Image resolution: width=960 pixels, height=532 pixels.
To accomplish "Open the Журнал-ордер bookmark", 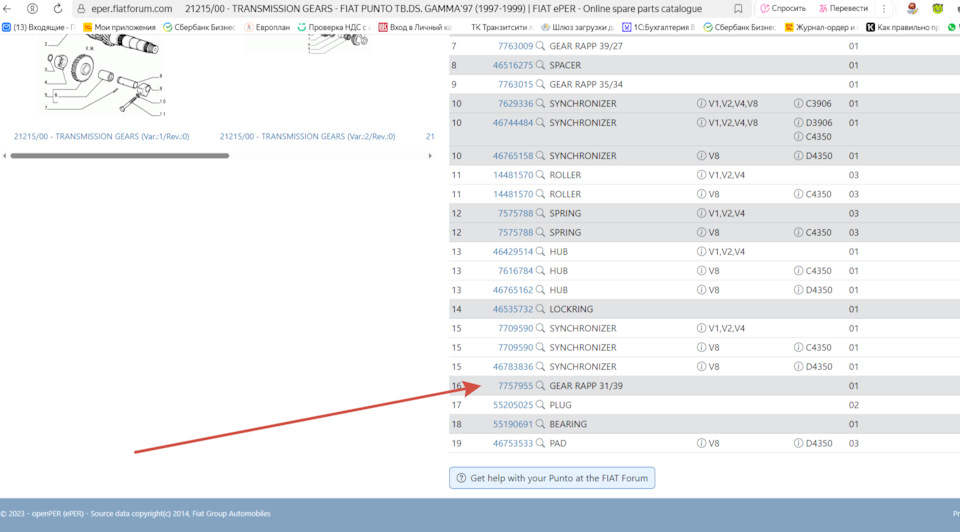I will pos(821,28).
